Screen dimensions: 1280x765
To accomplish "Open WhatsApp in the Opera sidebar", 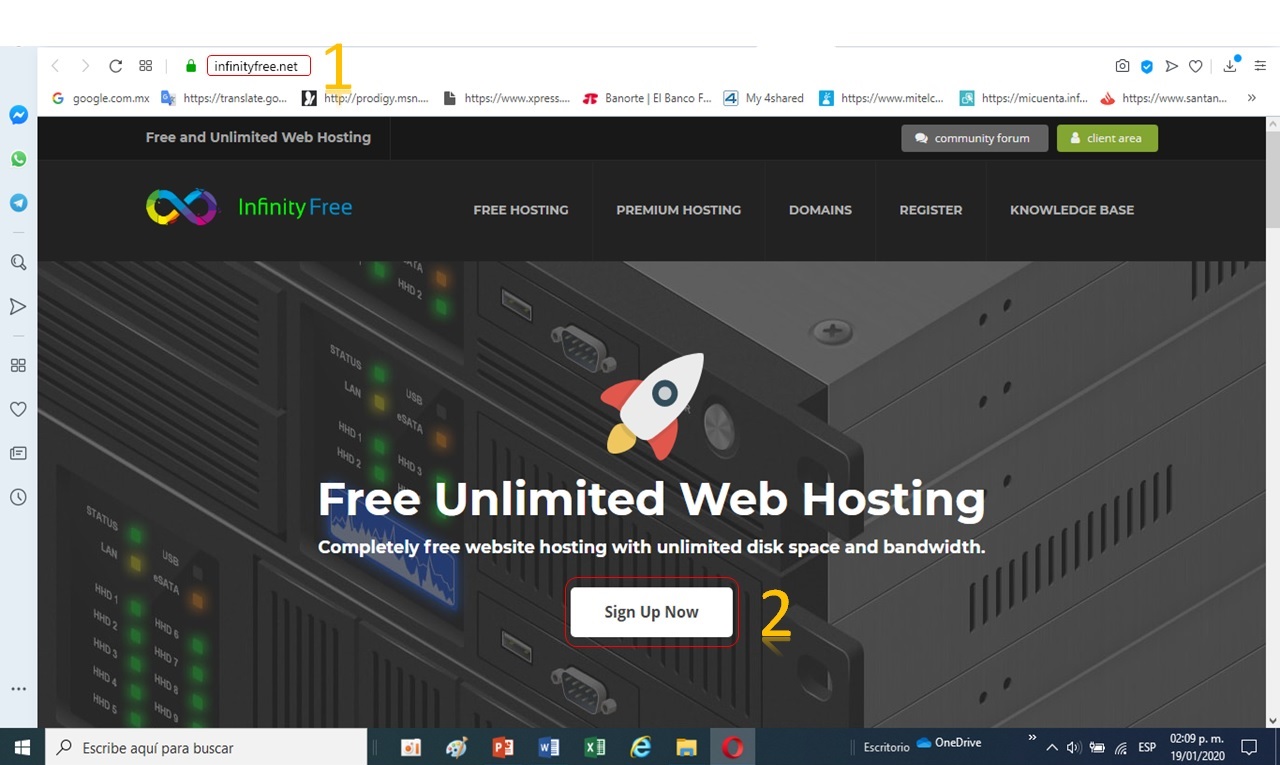I will click(18, 159).
